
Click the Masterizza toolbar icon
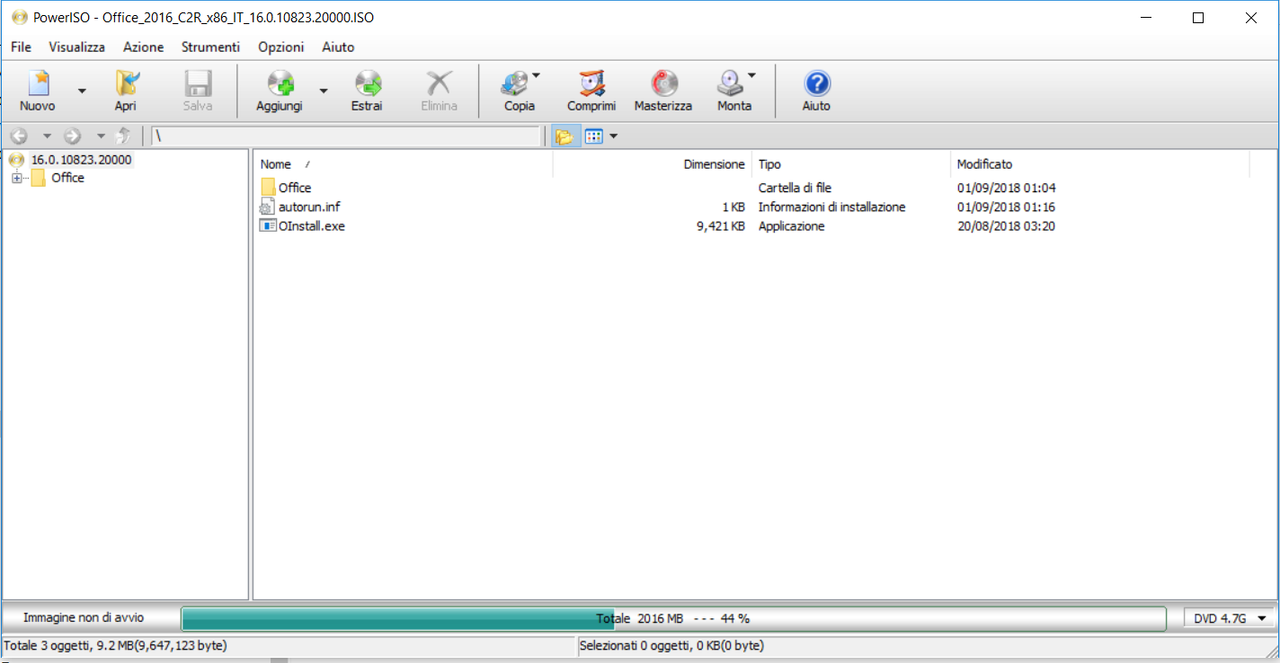coord(663,84)
